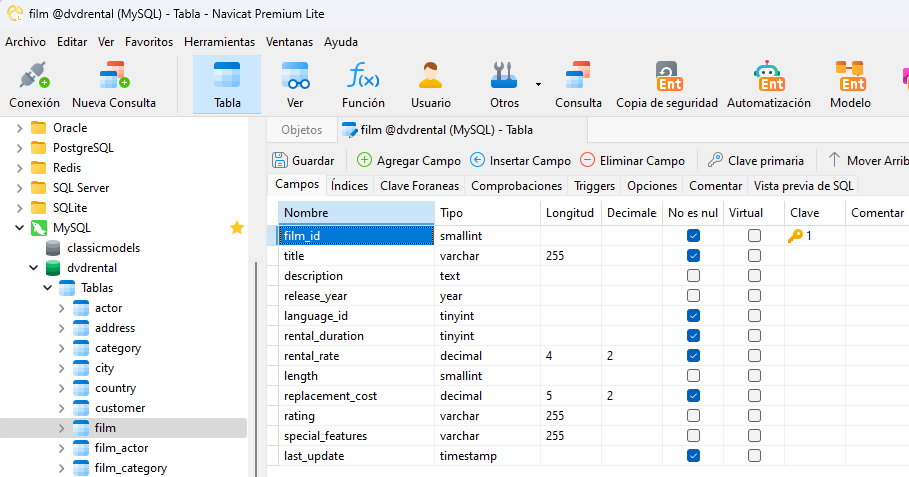Expand the SQL Server group
The width and height of the screenshot is (909, 477).
click(19, 188)
